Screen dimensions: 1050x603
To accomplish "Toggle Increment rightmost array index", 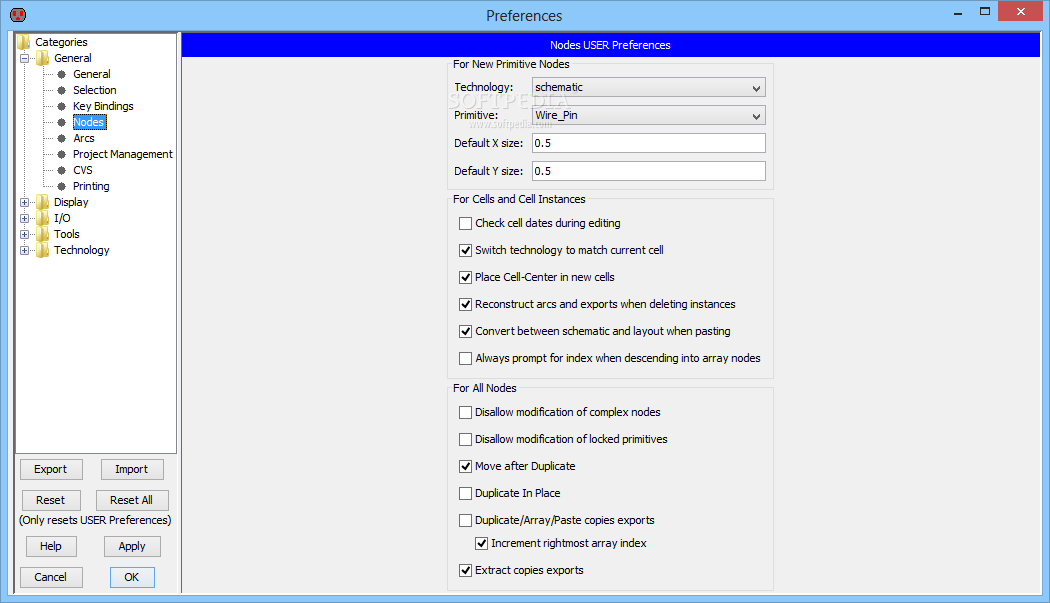I will point(481,543).
